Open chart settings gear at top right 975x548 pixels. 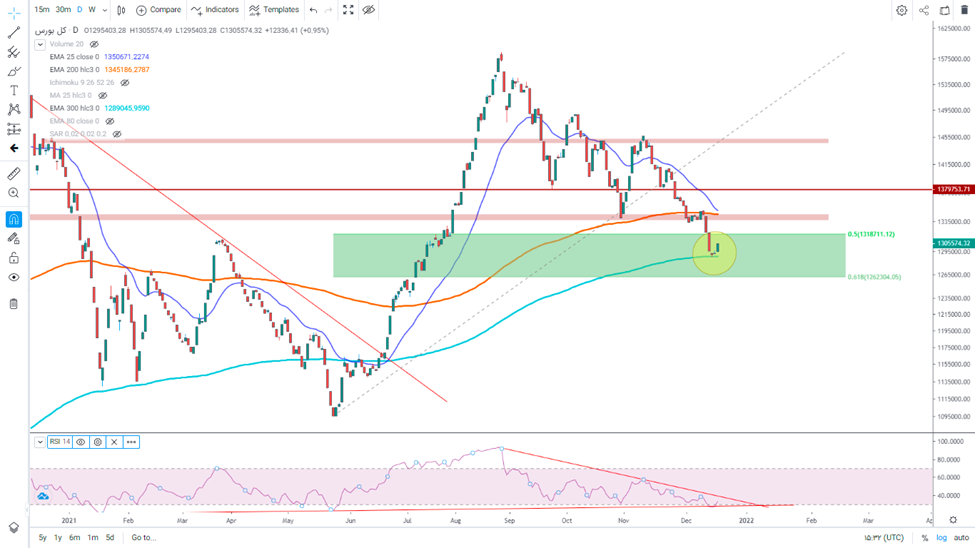click(901, 10)
